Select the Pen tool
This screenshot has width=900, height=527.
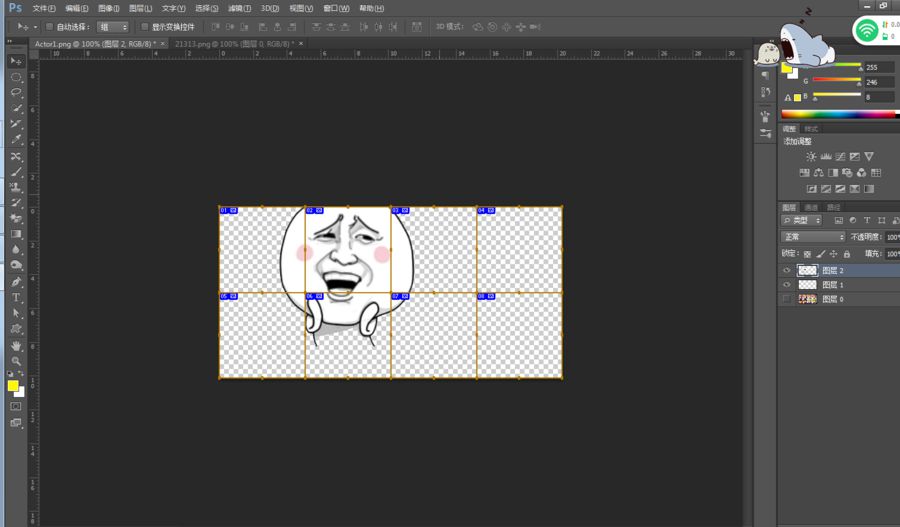coord(15,282)
